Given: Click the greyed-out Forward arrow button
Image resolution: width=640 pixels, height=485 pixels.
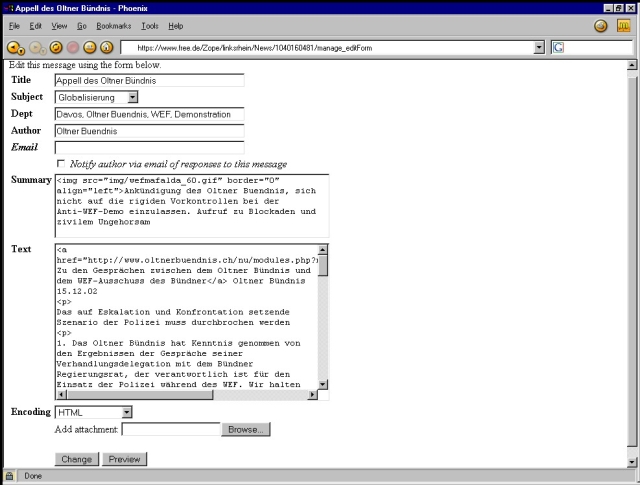Looking at the screenshot, I should coord(36,47).
